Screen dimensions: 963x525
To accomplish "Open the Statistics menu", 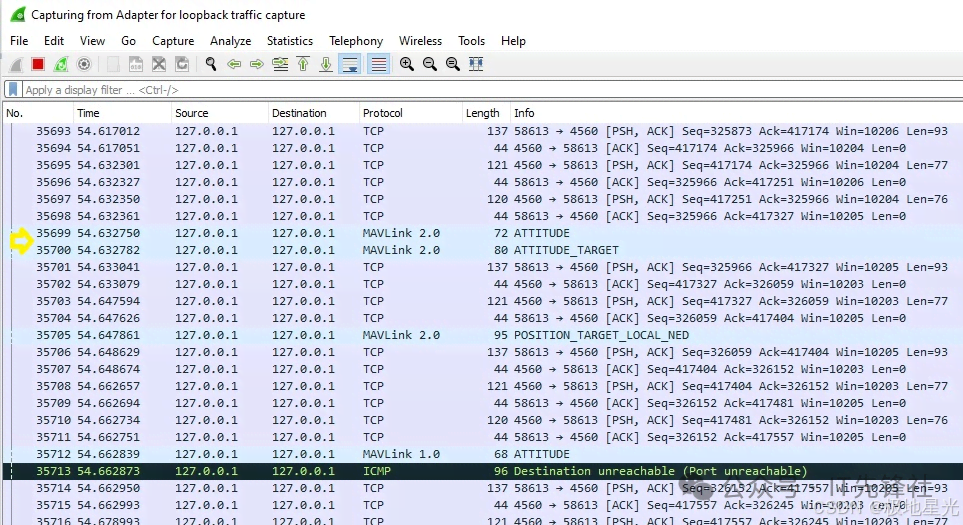I will click(x=289, y=41).
